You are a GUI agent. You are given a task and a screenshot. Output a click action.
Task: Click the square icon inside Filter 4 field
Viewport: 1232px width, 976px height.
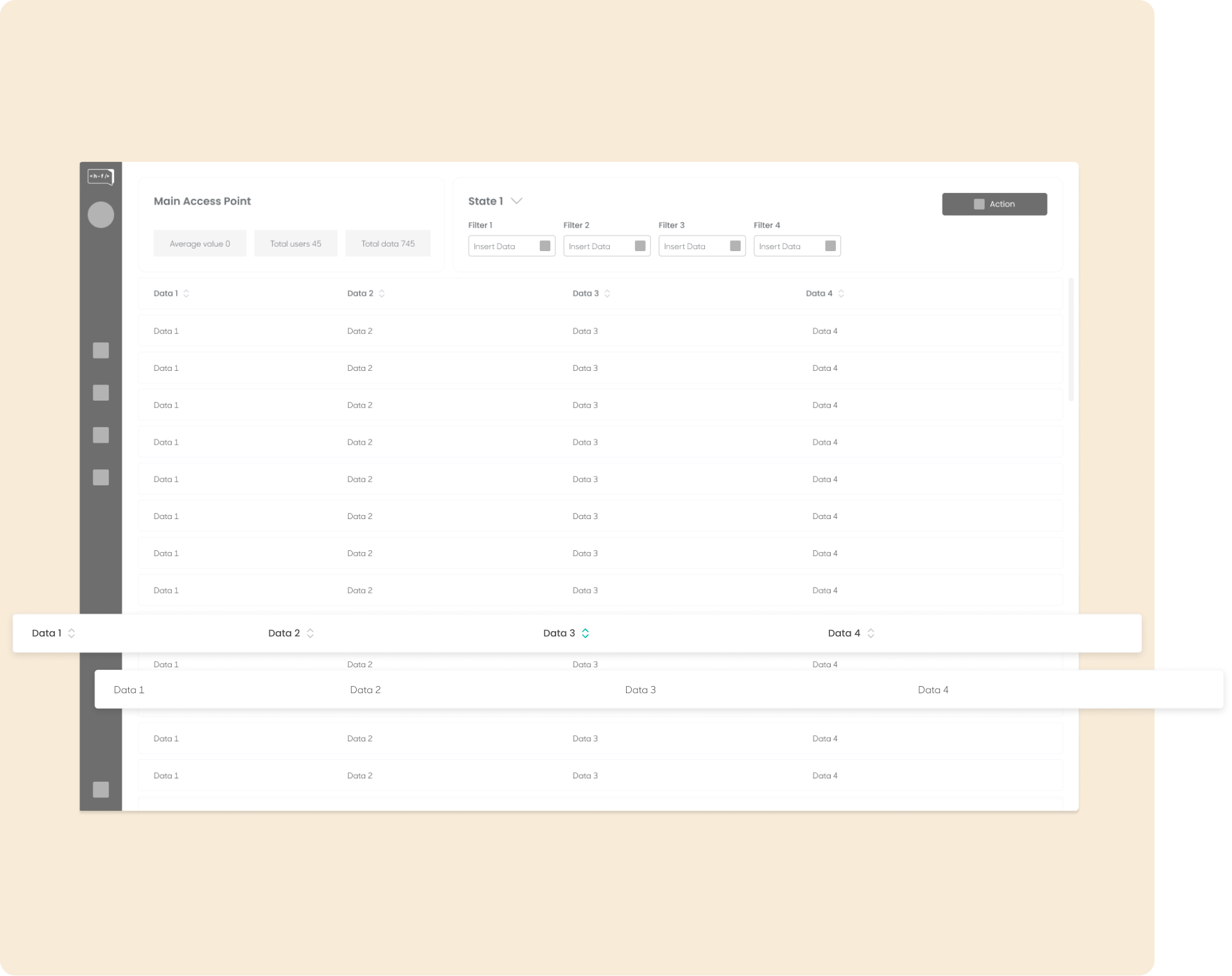831,246
